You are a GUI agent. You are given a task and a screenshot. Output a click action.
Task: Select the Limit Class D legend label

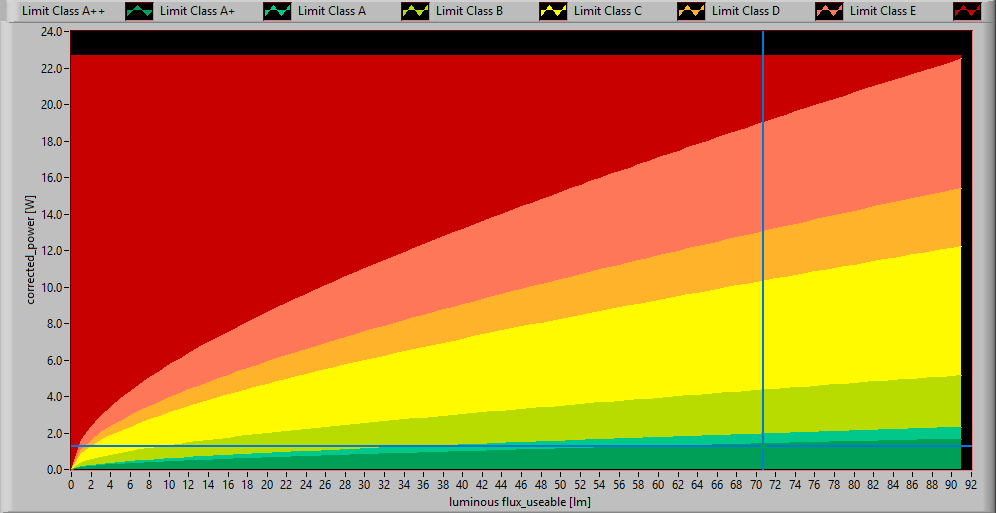746,11
